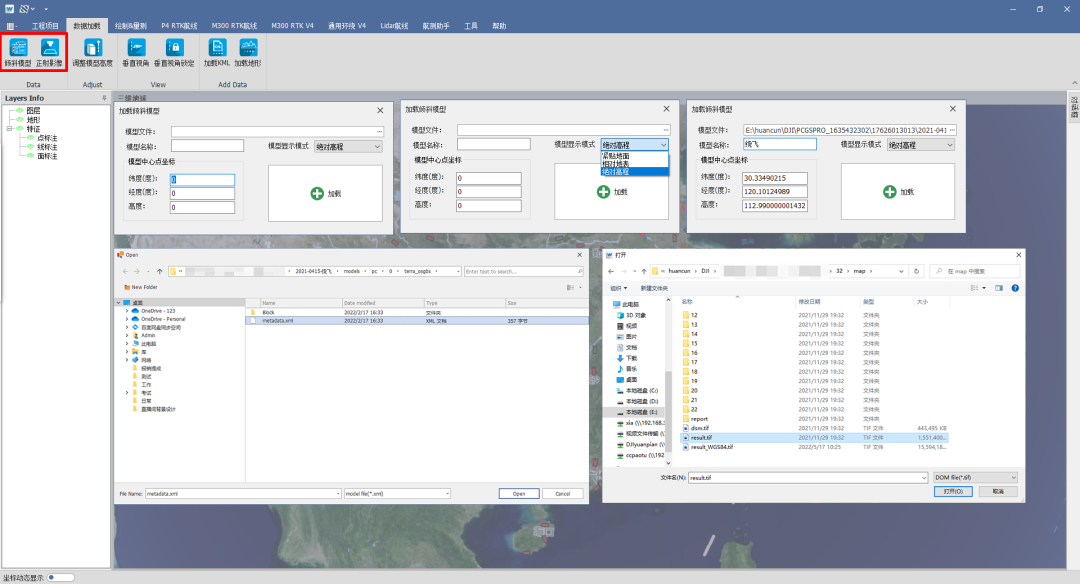
Task: Expand OneDrive - 123 in Open dialog tree
Action: 127,311
